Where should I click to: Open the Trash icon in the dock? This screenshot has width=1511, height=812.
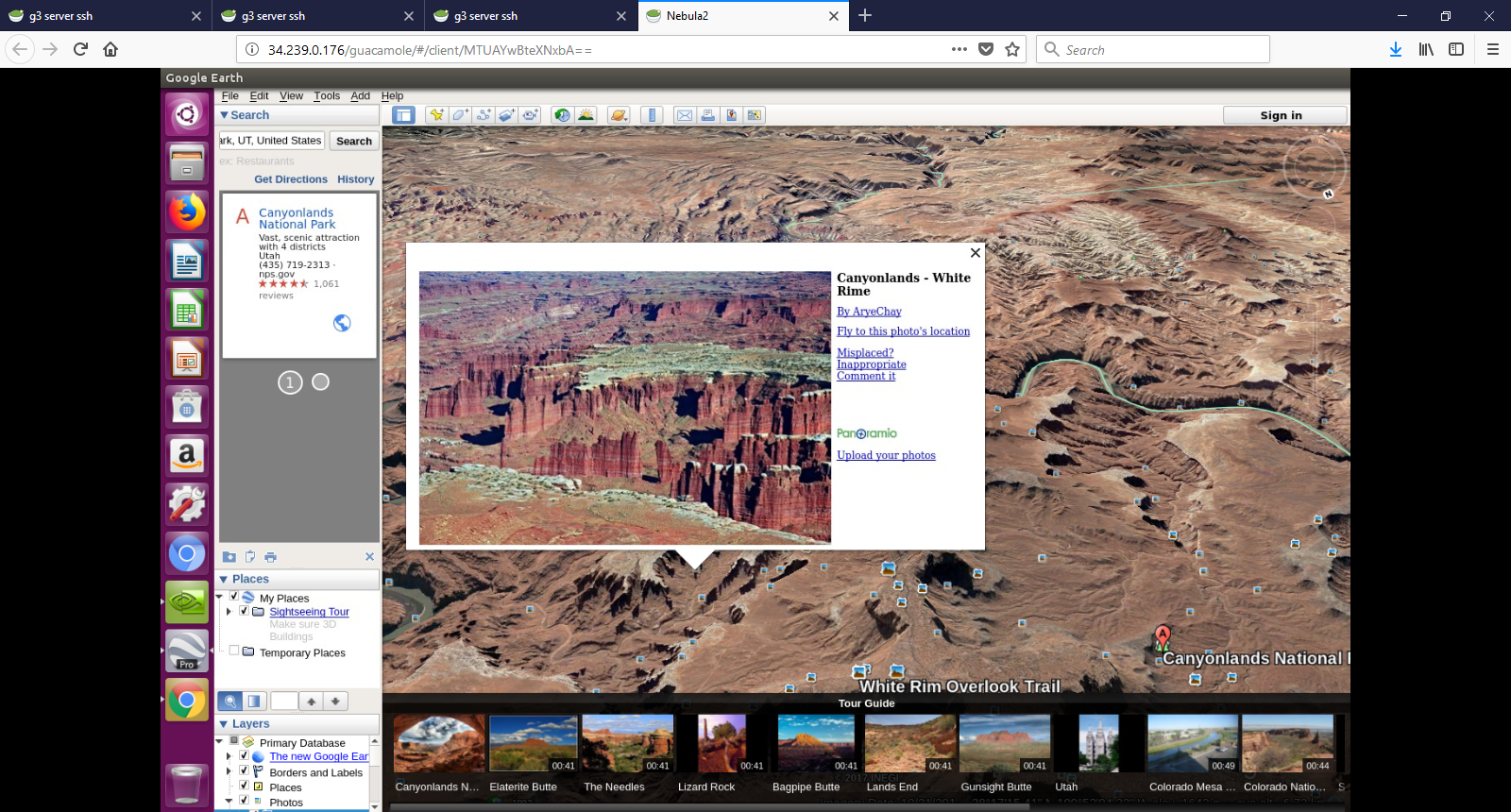[x=187, y=785]
